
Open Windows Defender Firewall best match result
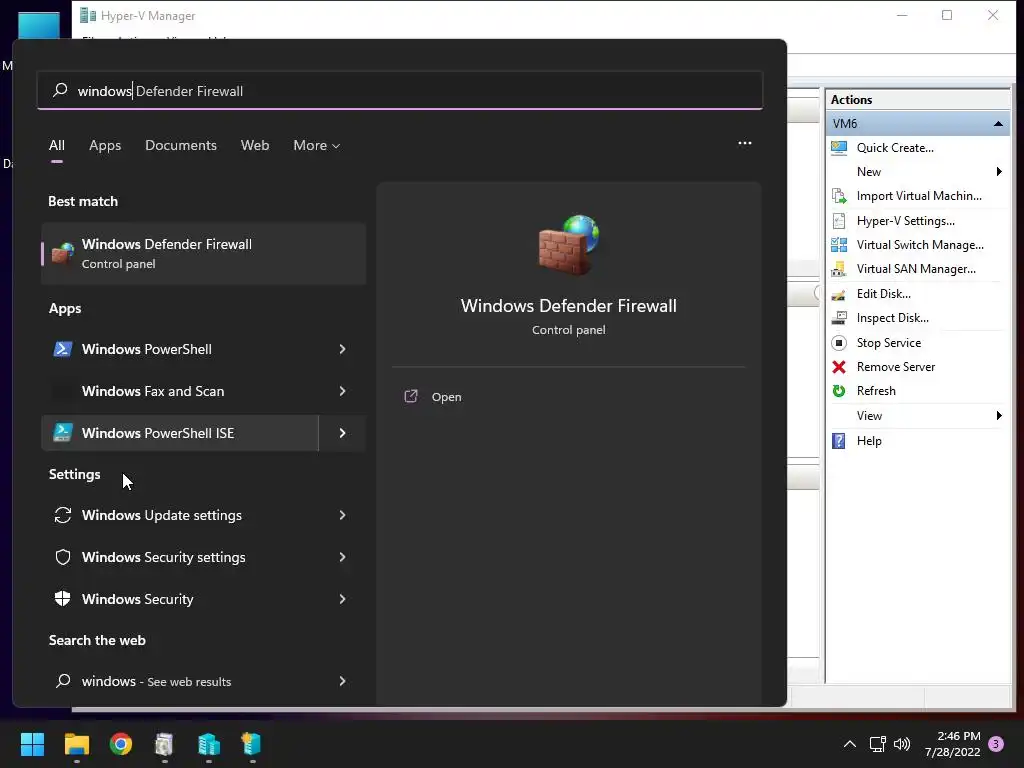[203, 253]
